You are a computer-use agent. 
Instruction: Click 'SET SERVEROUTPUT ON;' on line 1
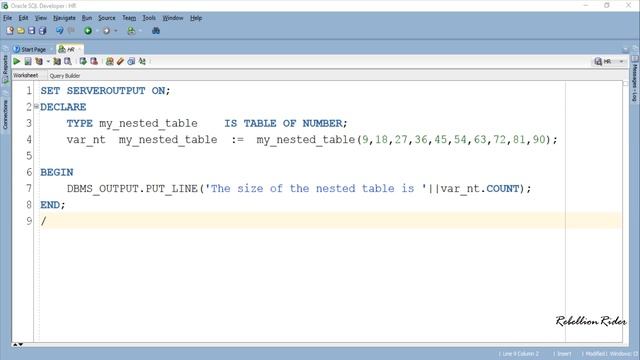105,91
